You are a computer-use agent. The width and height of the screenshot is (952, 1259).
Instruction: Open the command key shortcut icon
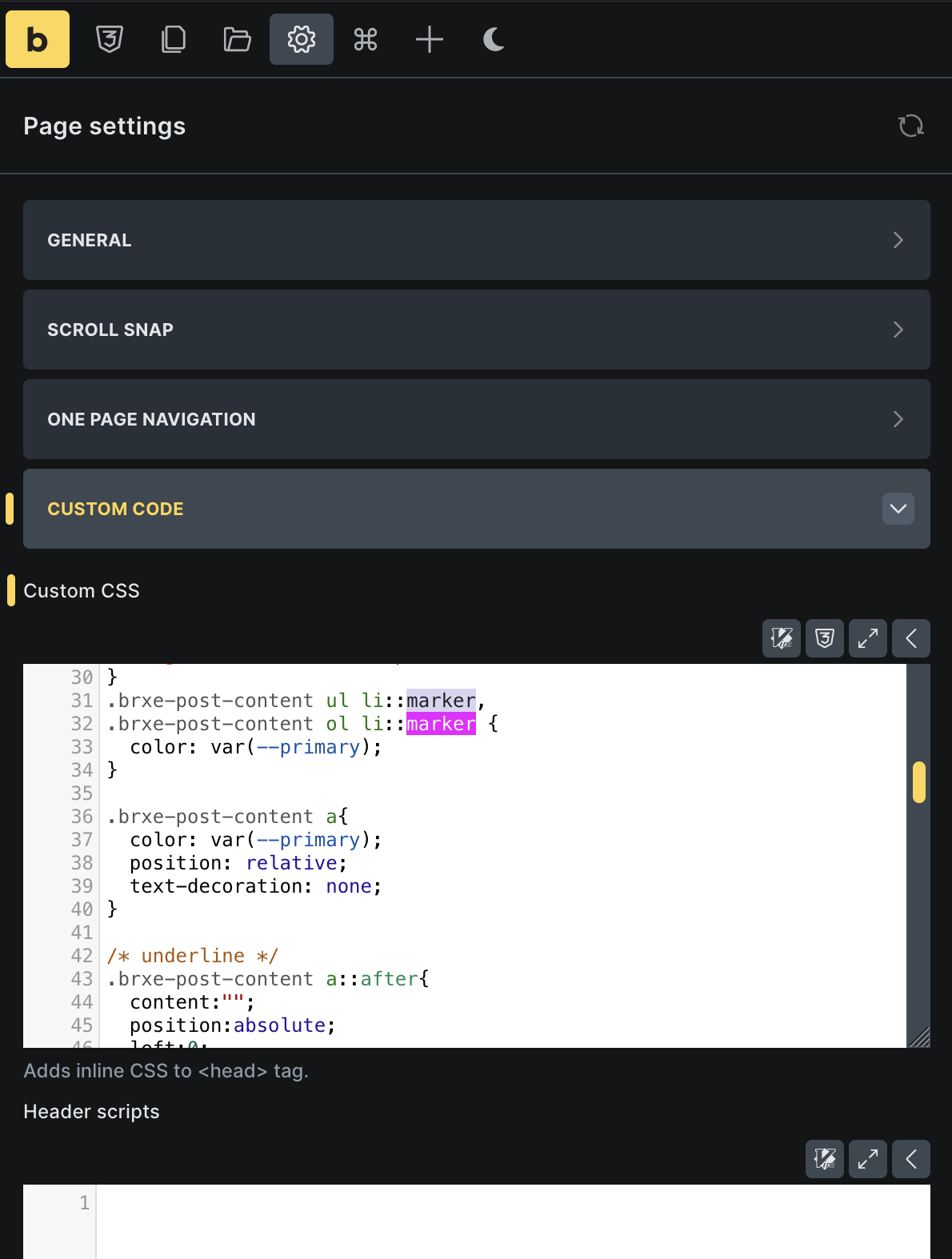(x=366, y=39)
